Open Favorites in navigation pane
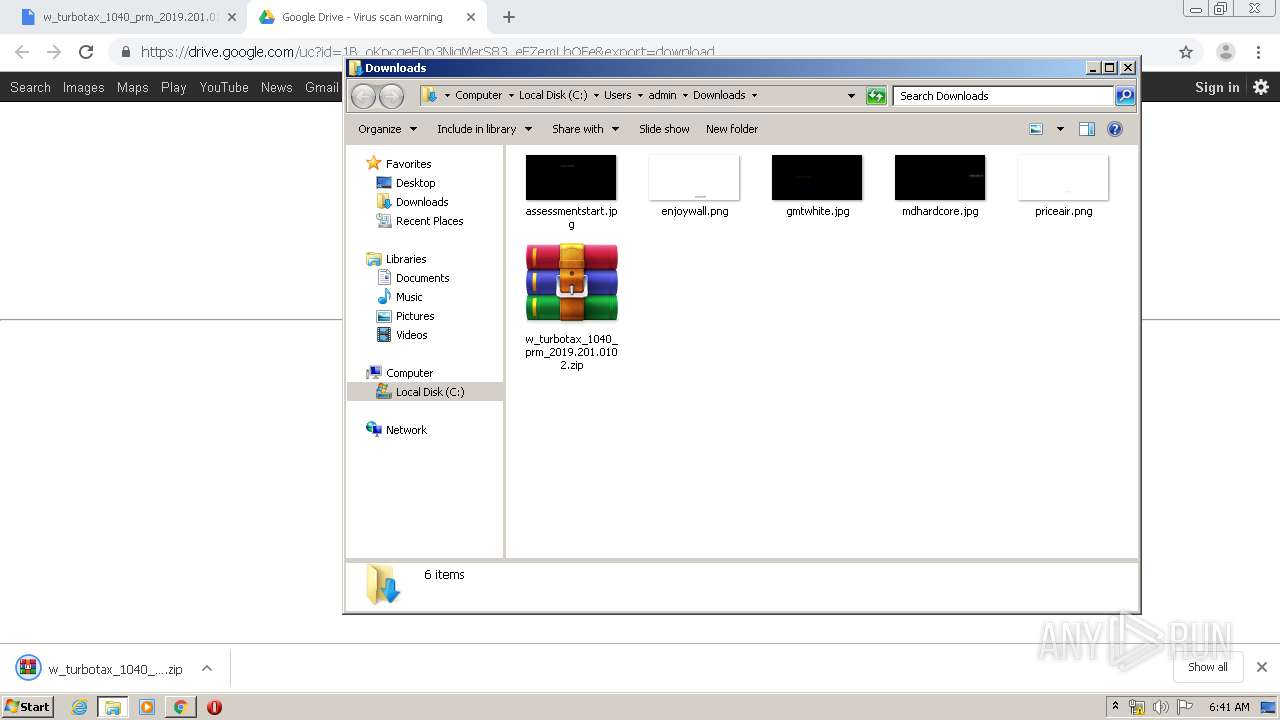This screenshot has width=1280, height=720. click(x=408, y=164)
